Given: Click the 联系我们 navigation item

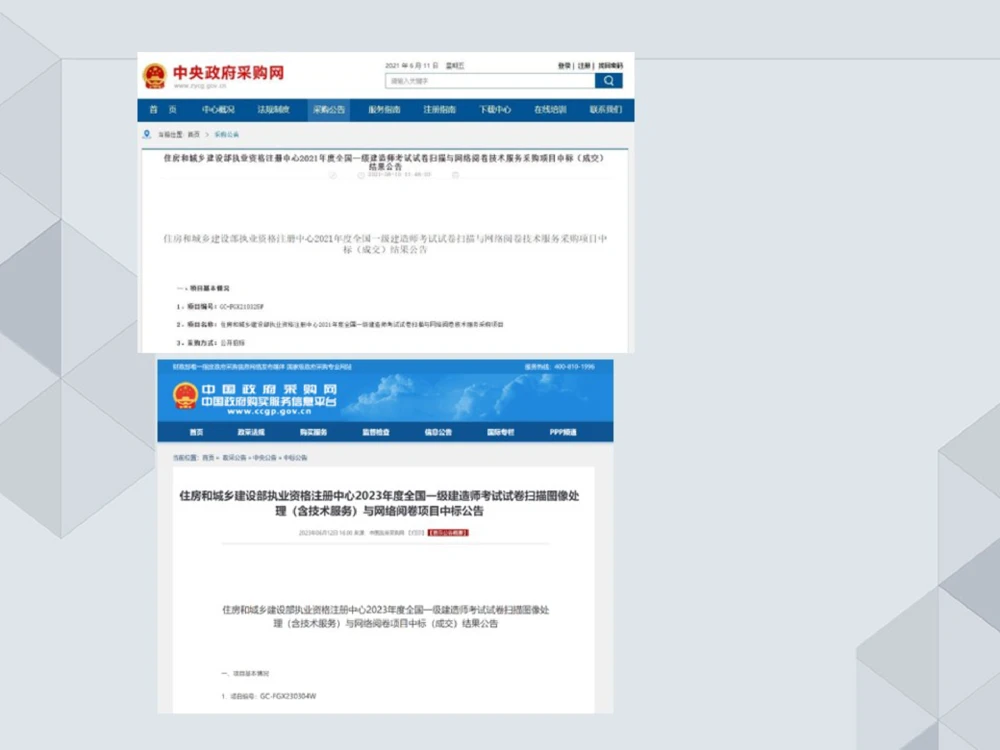Looking at the screenshot, I should [605, 110].
